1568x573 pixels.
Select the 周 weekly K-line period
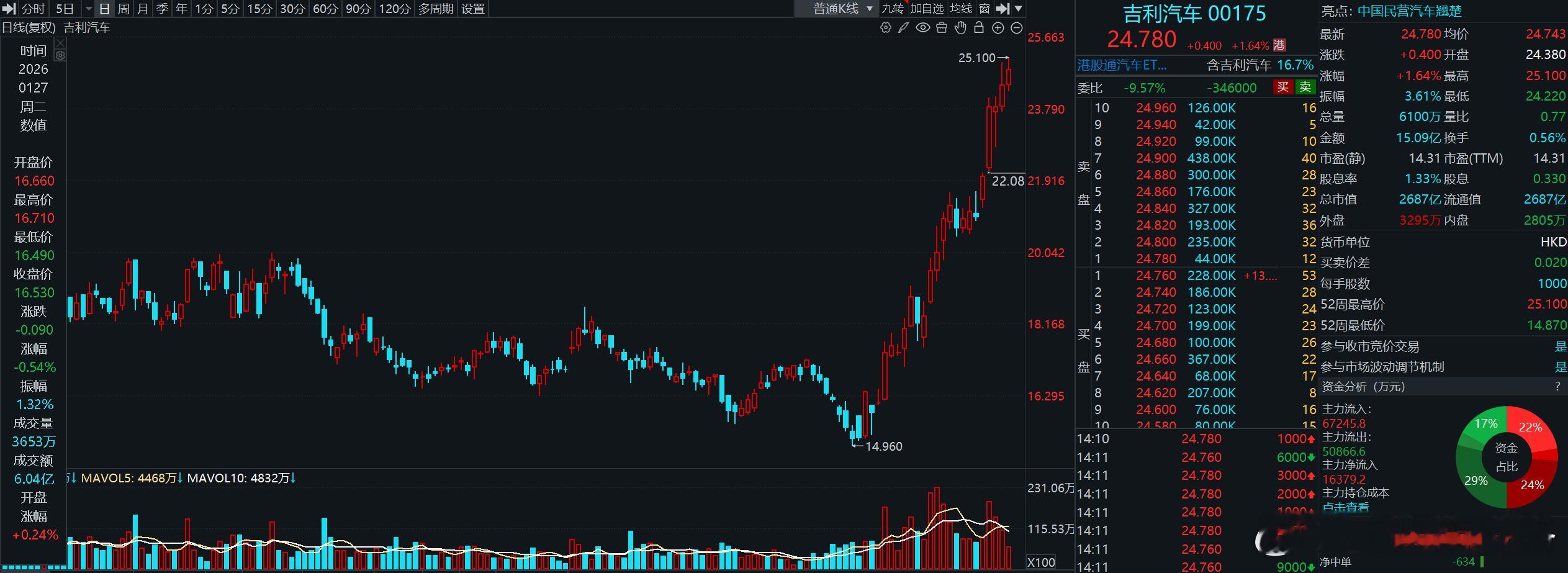124,9
